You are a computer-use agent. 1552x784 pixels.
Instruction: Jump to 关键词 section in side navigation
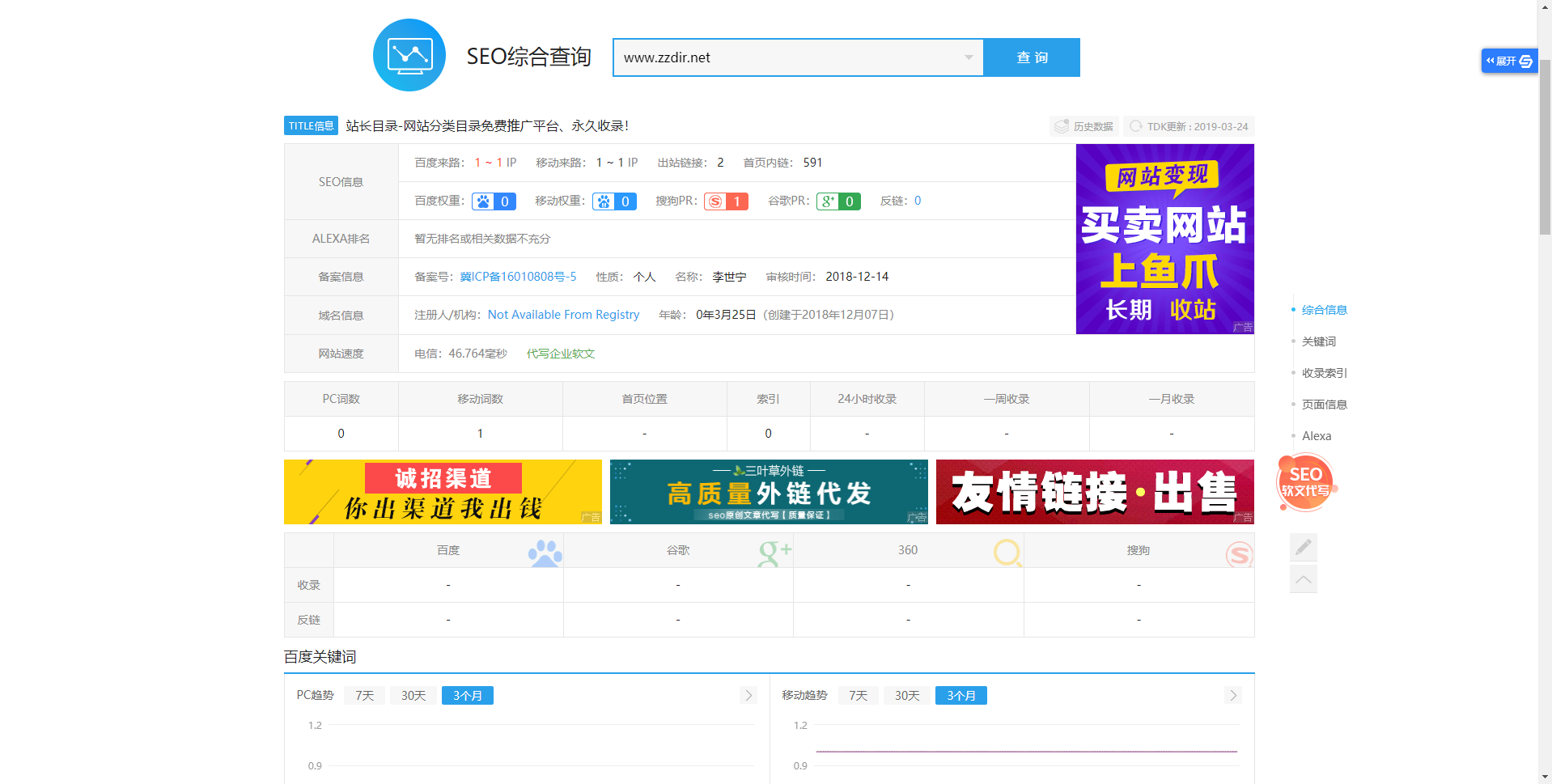pos(1318,341)
